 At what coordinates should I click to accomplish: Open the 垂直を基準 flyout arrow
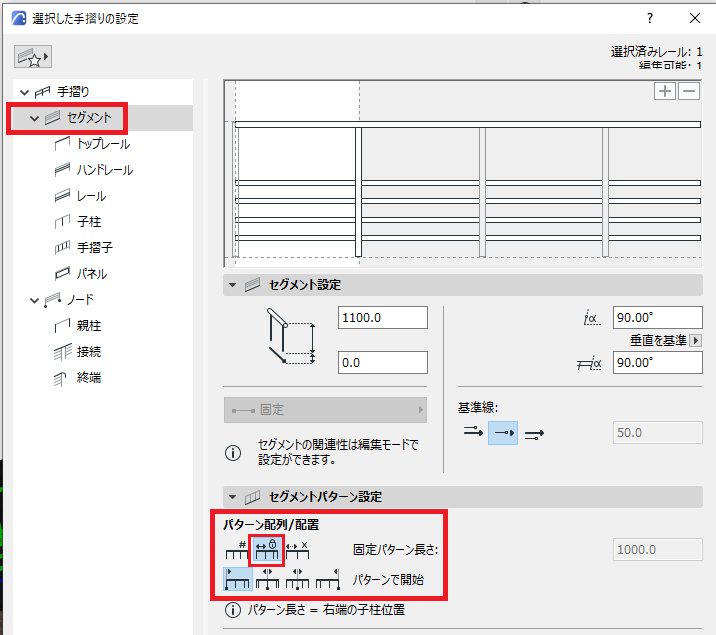coord(695,341)
